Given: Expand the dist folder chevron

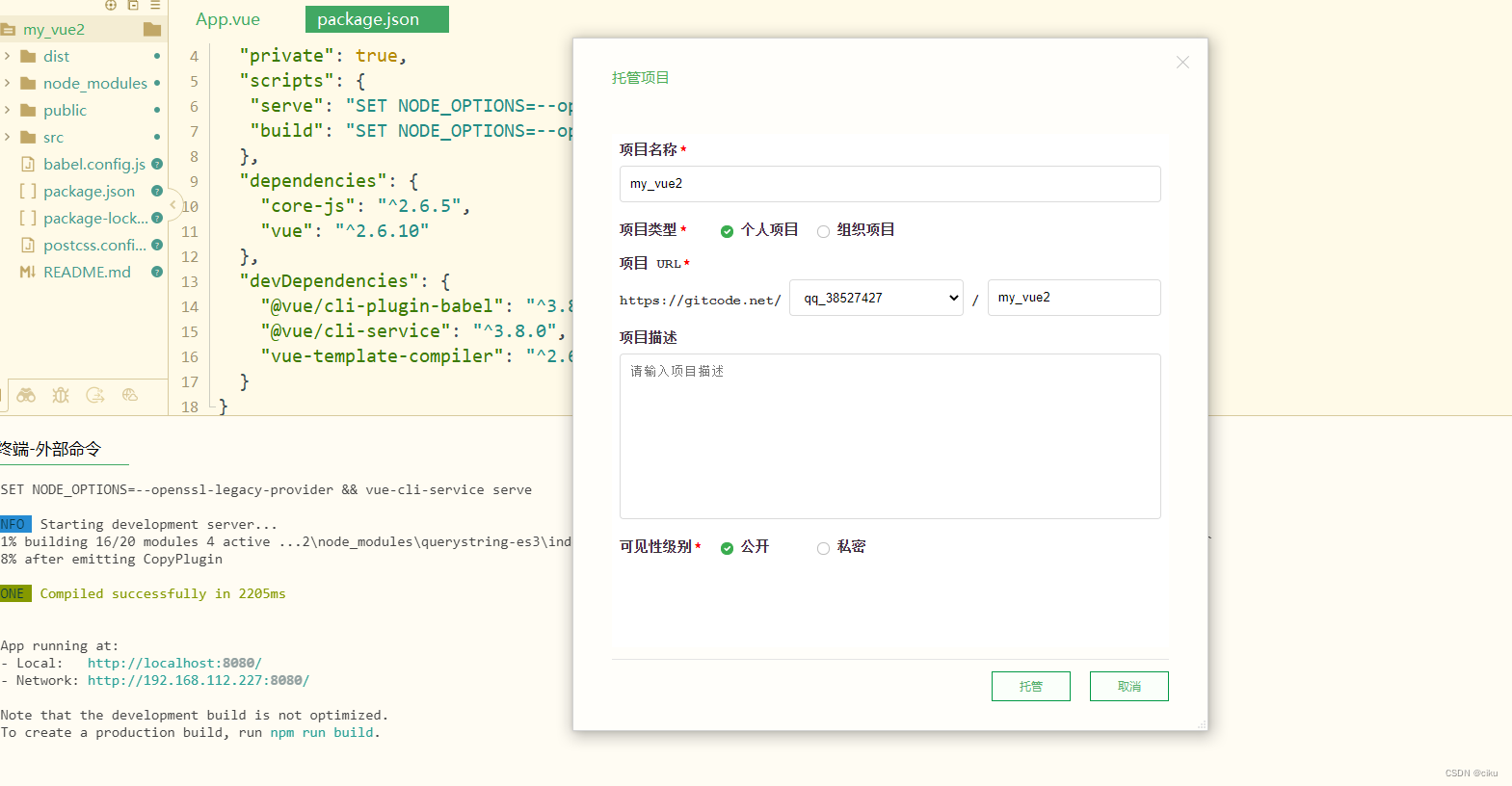Looking at the screenshot, I should pyautogui.click(x=8, y=56).
